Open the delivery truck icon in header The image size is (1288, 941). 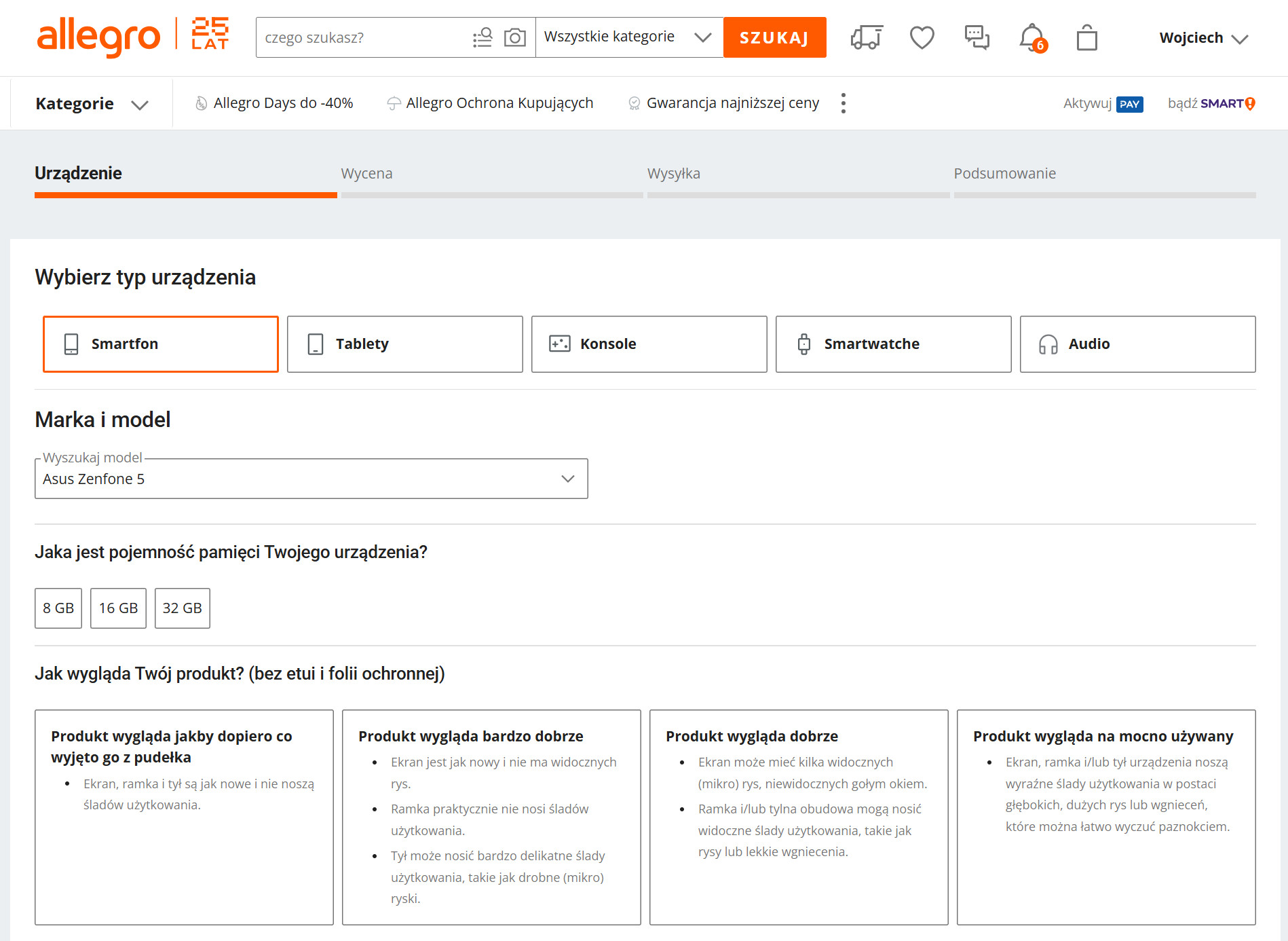pyautogui.click(x=867, y=38)
